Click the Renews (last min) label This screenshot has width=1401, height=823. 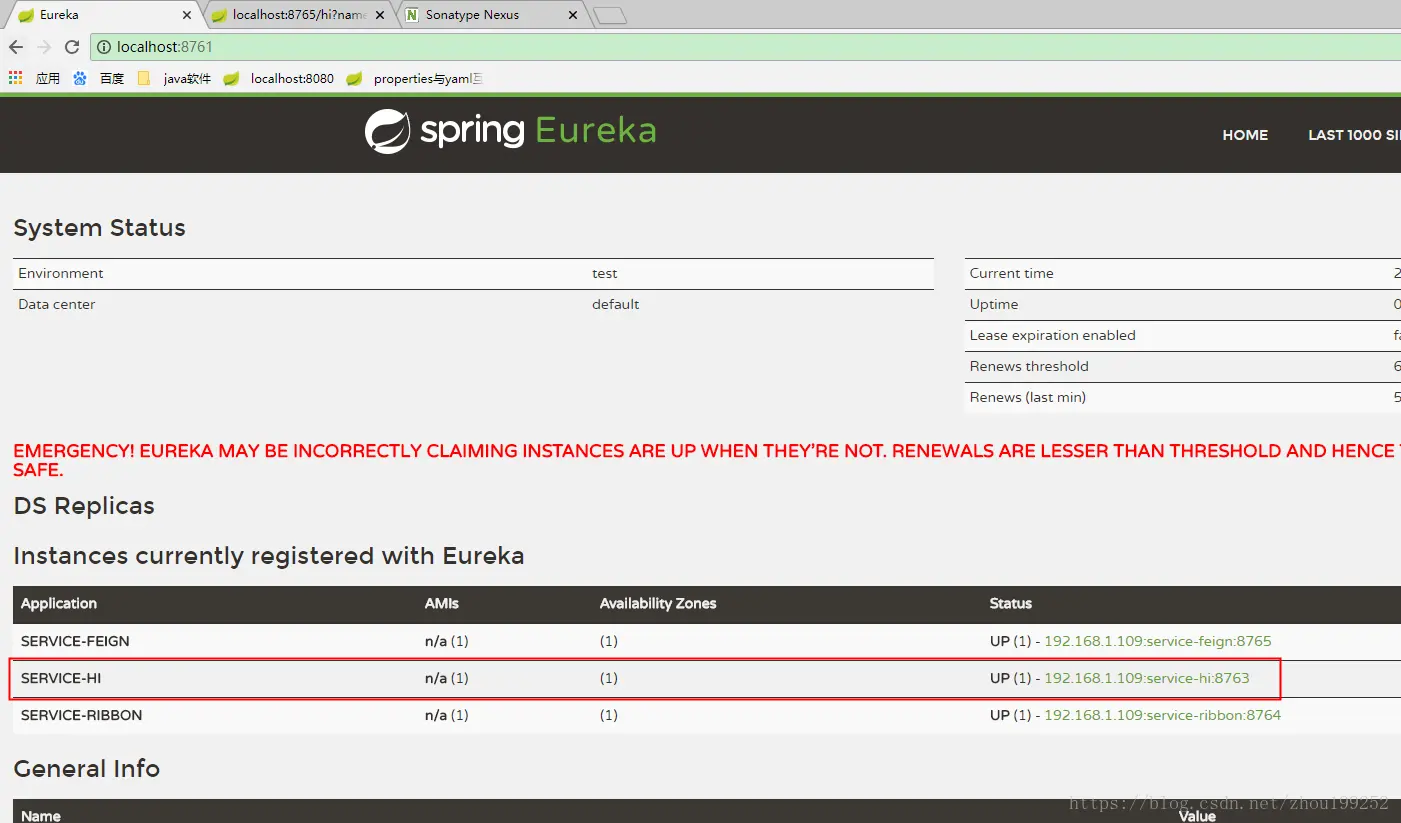[x=1027, y=397]
